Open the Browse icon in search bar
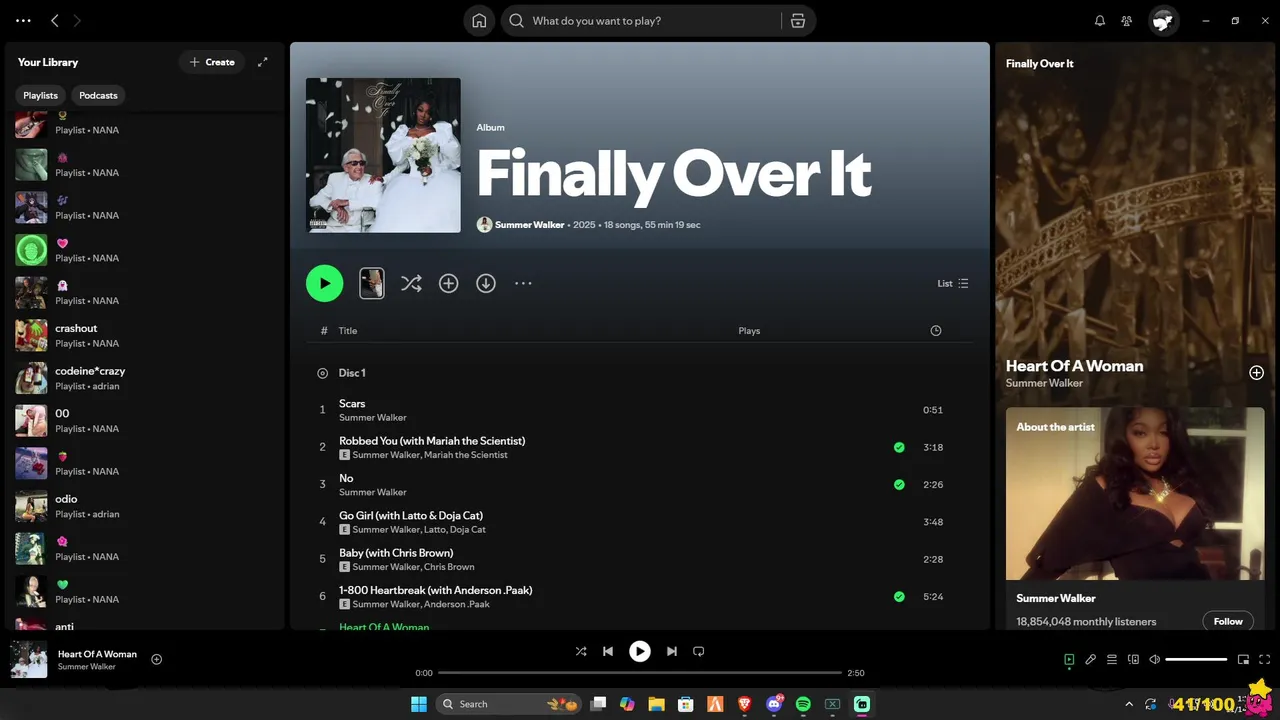 [x=797, y=20]
